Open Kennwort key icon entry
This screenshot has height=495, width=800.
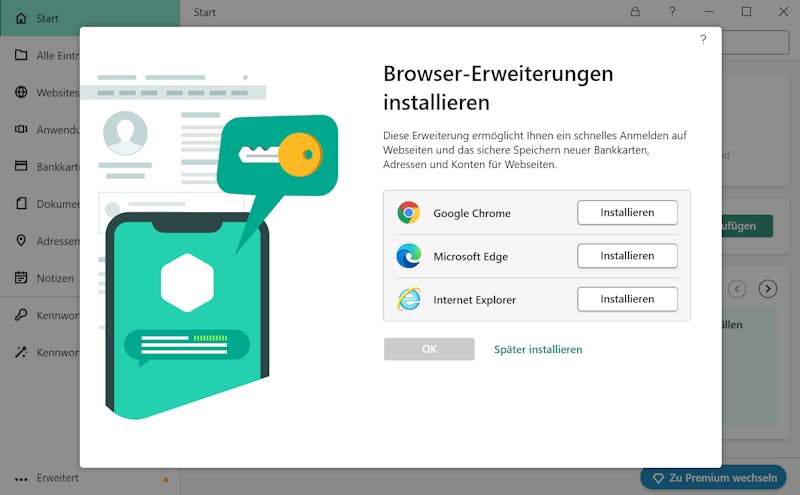click(x=21, y=315)
